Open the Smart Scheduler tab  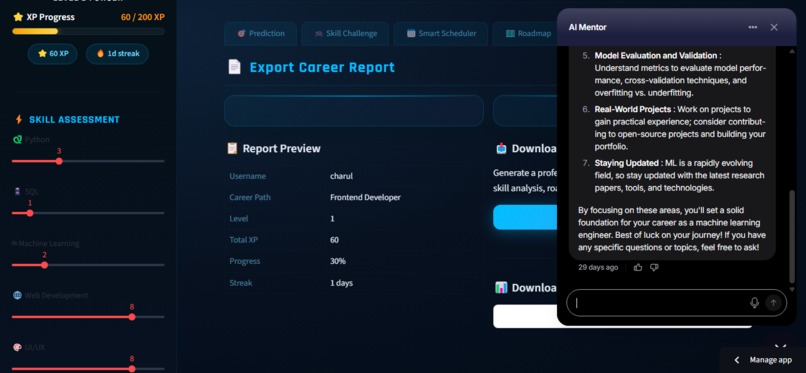pos(441,33)
